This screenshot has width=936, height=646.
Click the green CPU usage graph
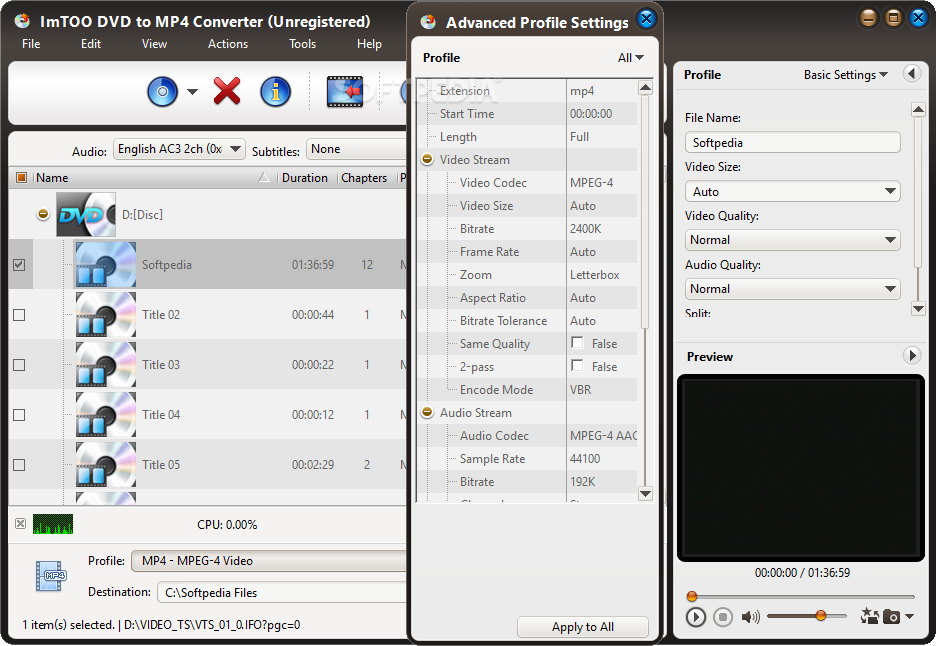point(53,524)
